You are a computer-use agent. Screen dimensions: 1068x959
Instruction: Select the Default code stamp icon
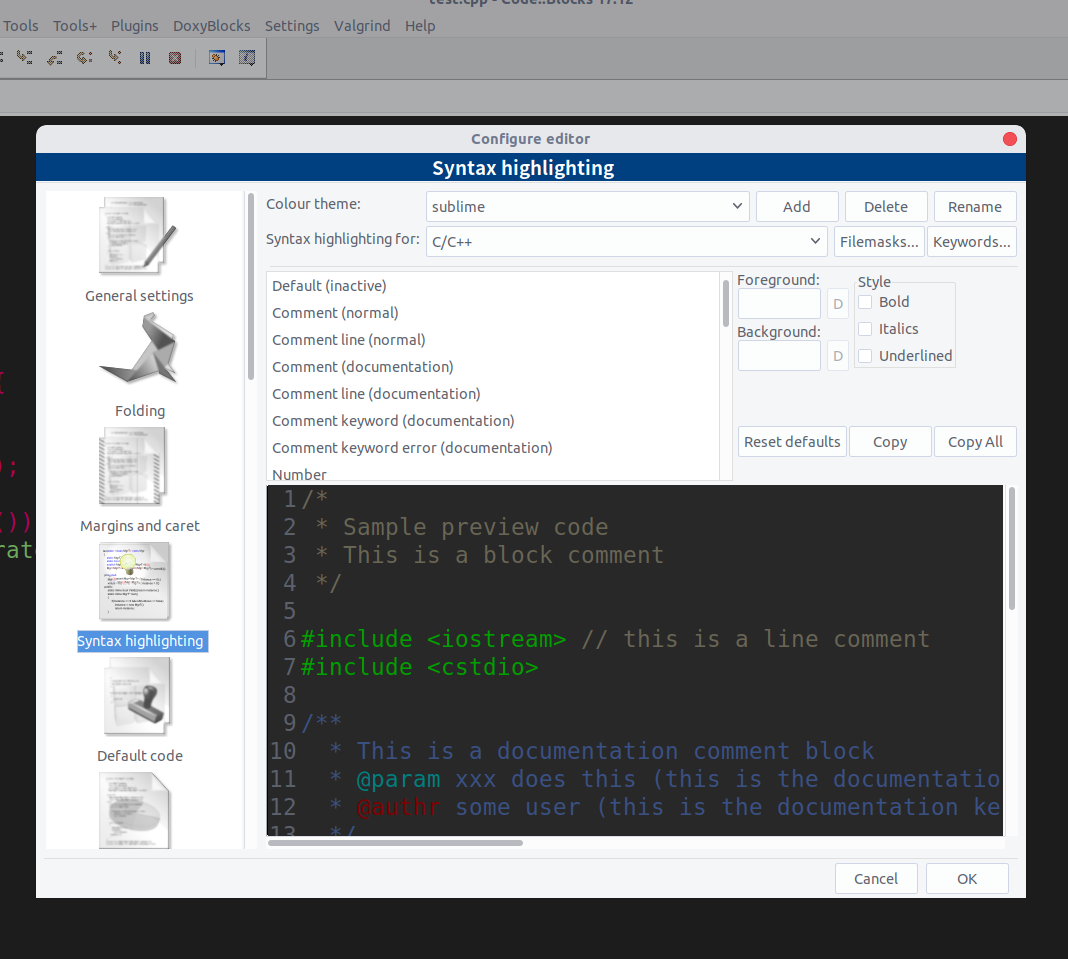(138, 696)
